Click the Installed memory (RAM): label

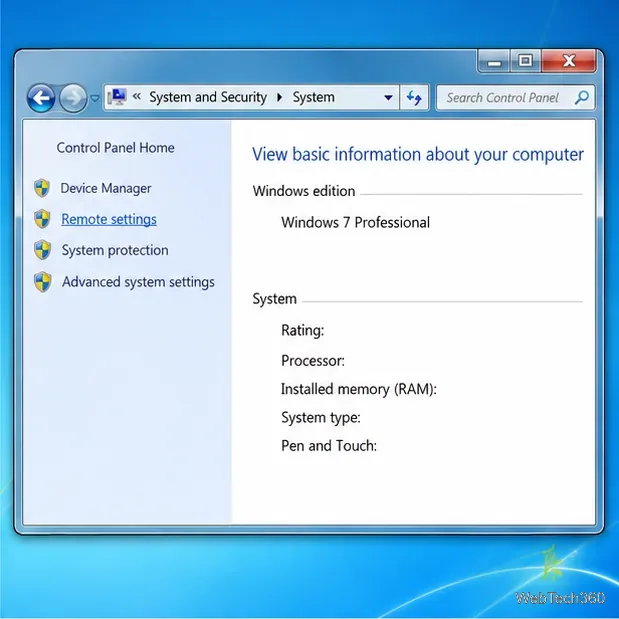[x=359, y=389]
